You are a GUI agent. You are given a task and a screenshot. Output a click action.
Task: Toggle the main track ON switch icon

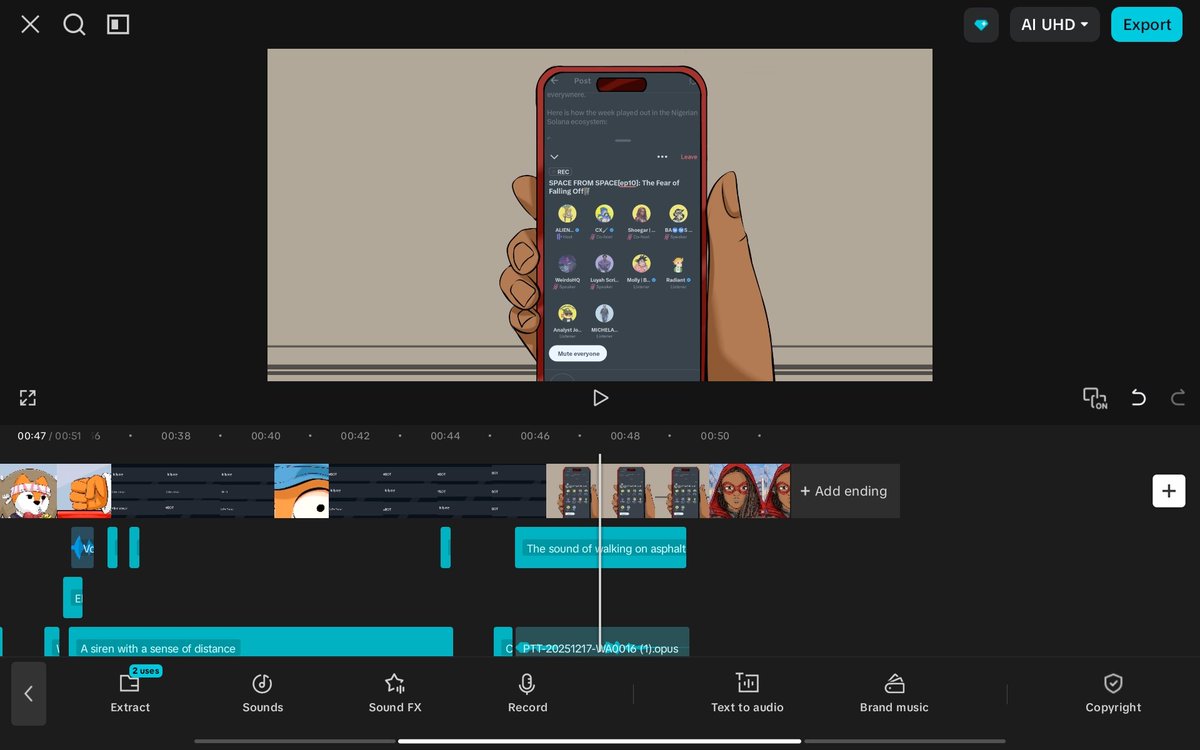(x=1095, y=398)
